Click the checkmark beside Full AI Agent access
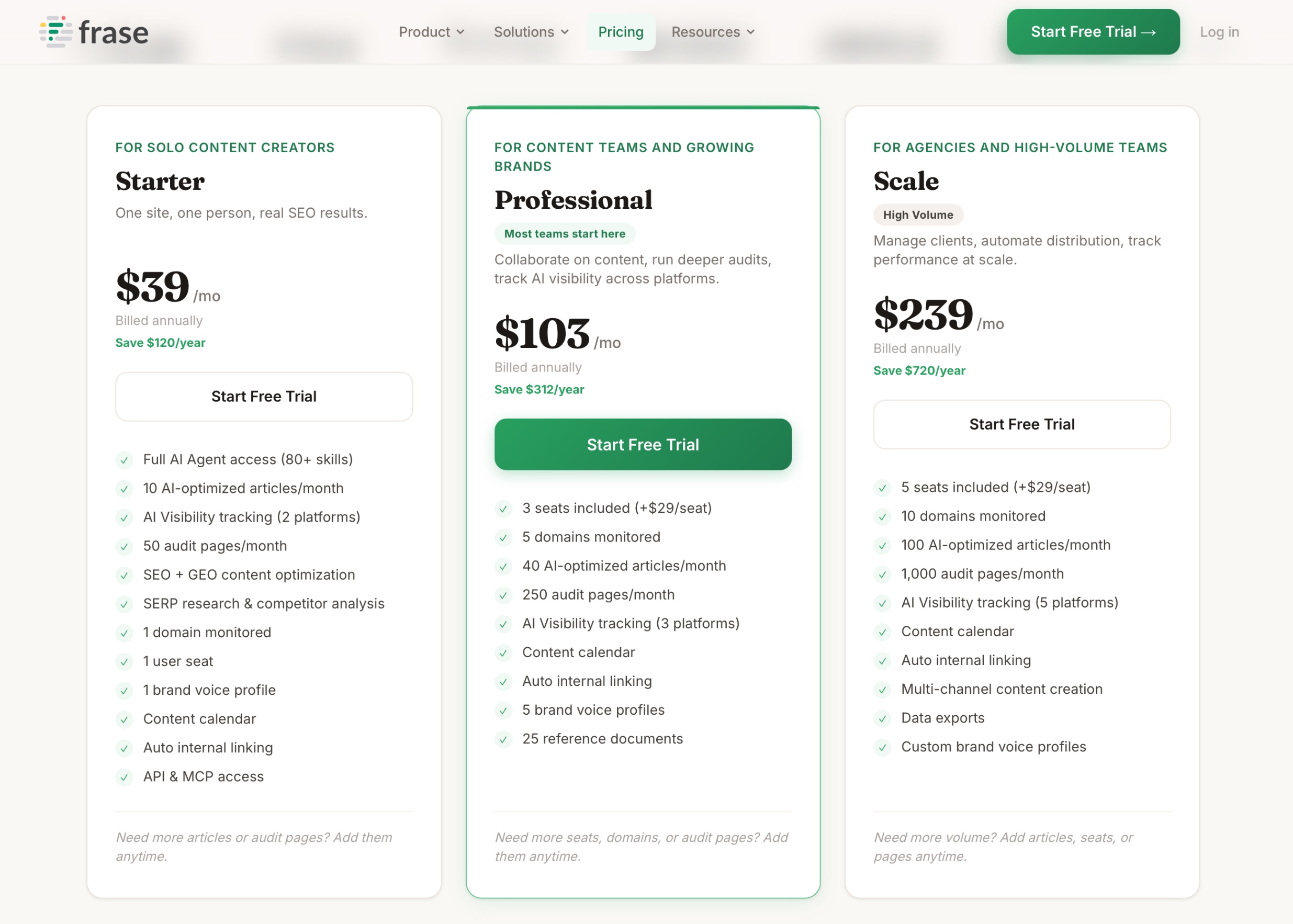 click(x=125, y=460)
